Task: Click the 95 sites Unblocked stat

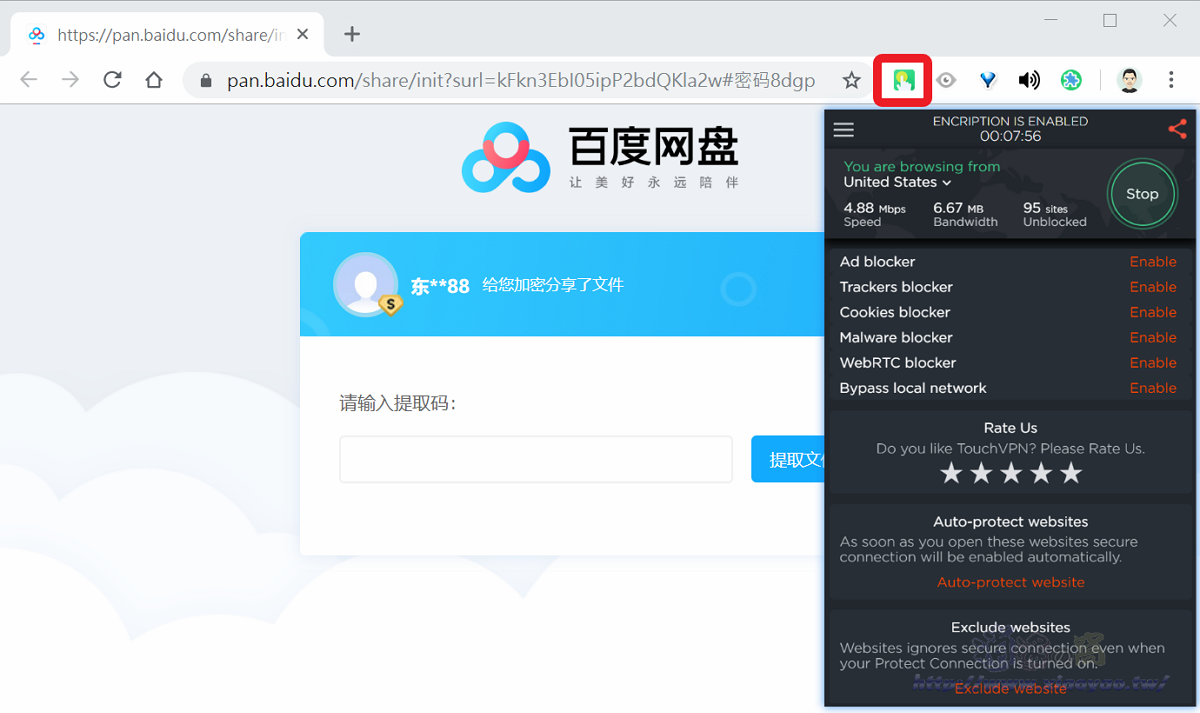Action: tap(1054, 214)
